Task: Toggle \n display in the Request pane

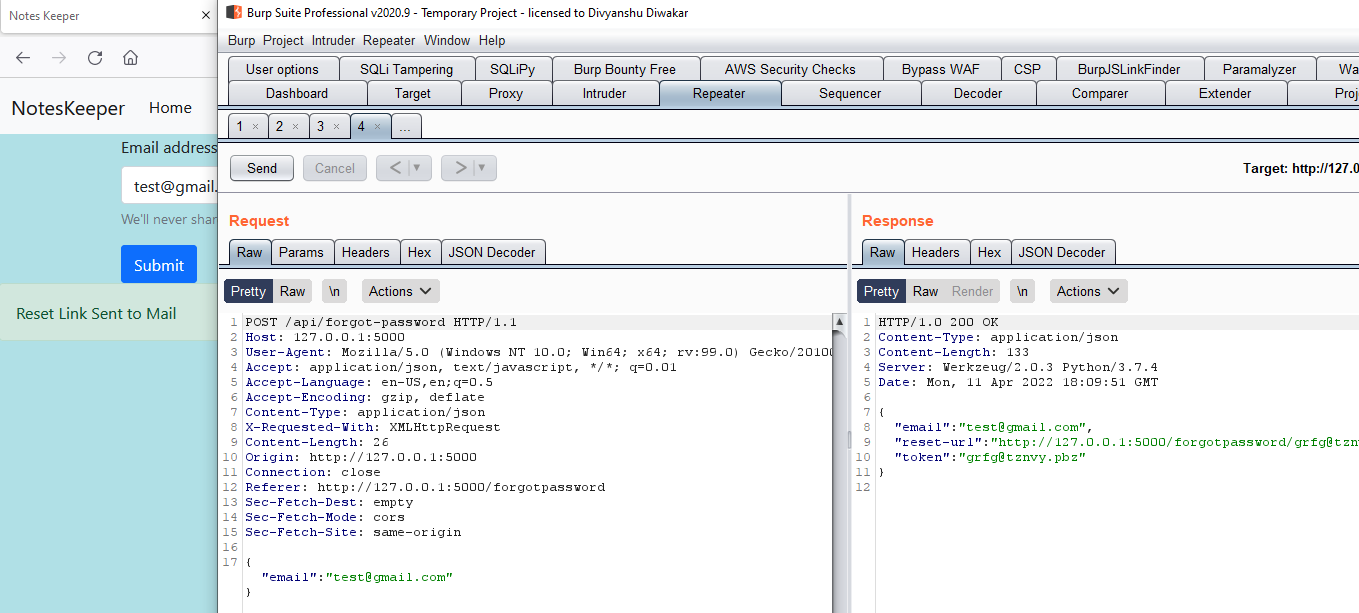Action: 335,291
